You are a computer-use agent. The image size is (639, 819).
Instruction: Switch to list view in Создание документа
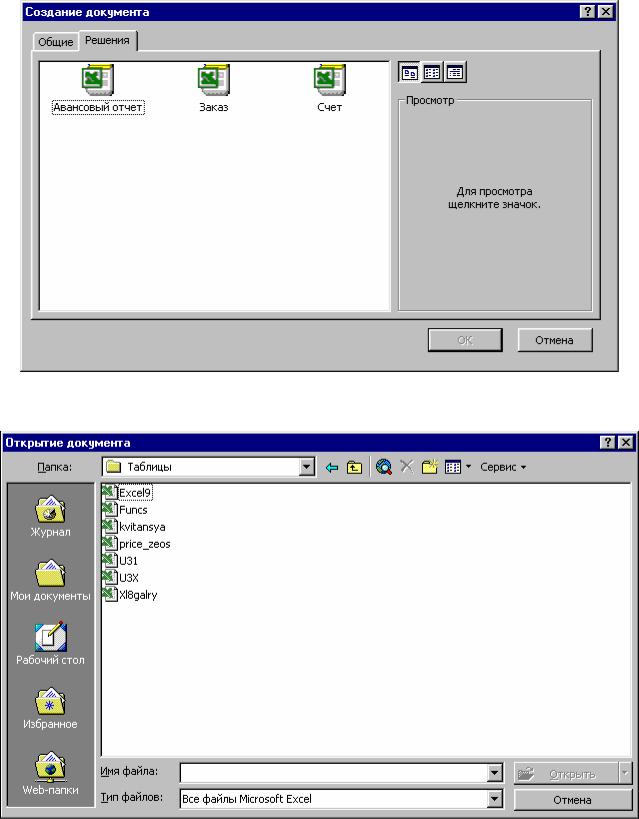point(432,73)
